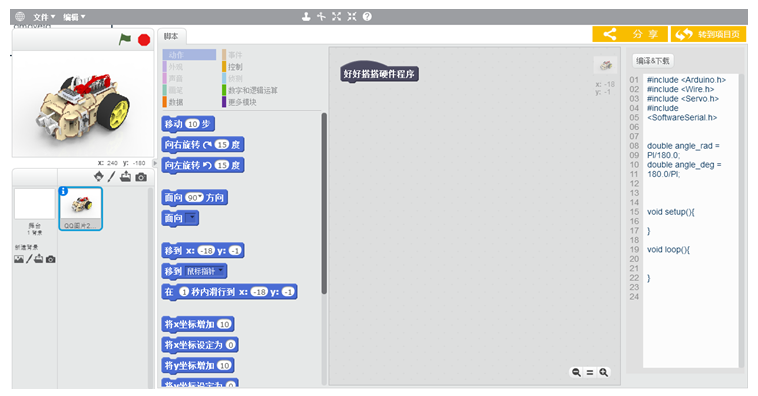
Task: Select the duplicate stamp tool
Action: pyautogui.click(x=306, y=16)
